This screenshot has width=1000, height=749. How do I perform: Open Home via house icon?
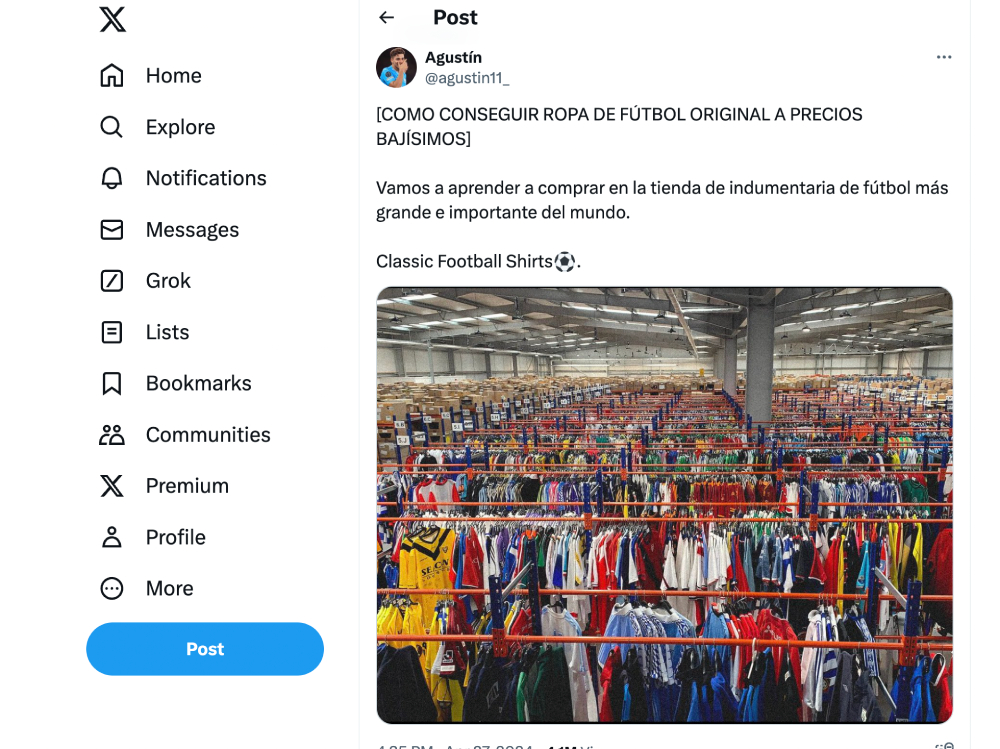click(x=112, y=75)
